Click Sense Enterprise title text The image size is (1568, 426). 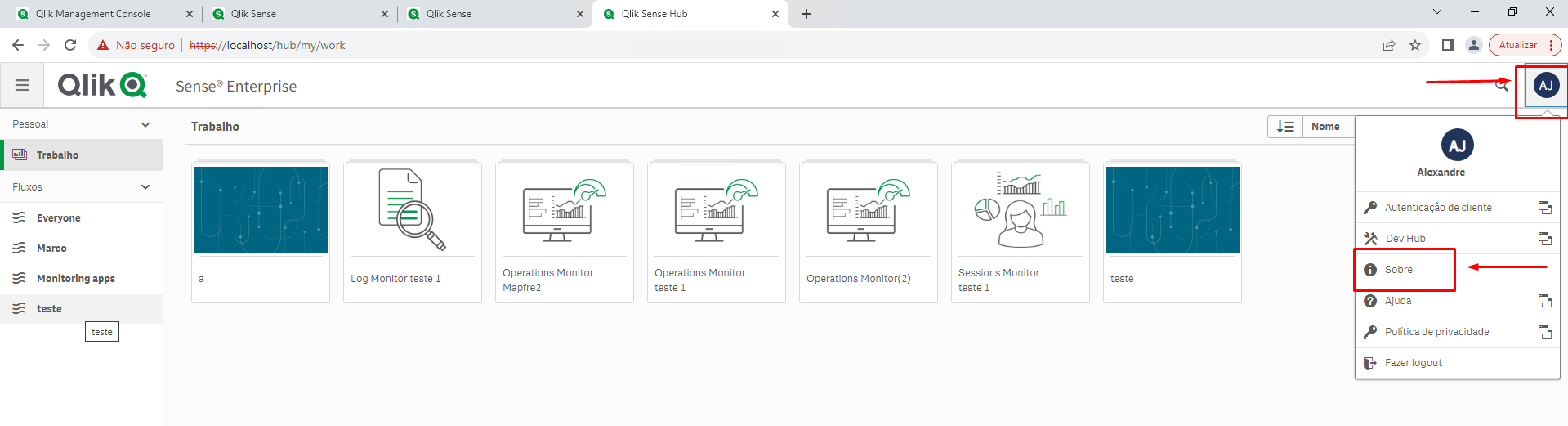(236, 86)
